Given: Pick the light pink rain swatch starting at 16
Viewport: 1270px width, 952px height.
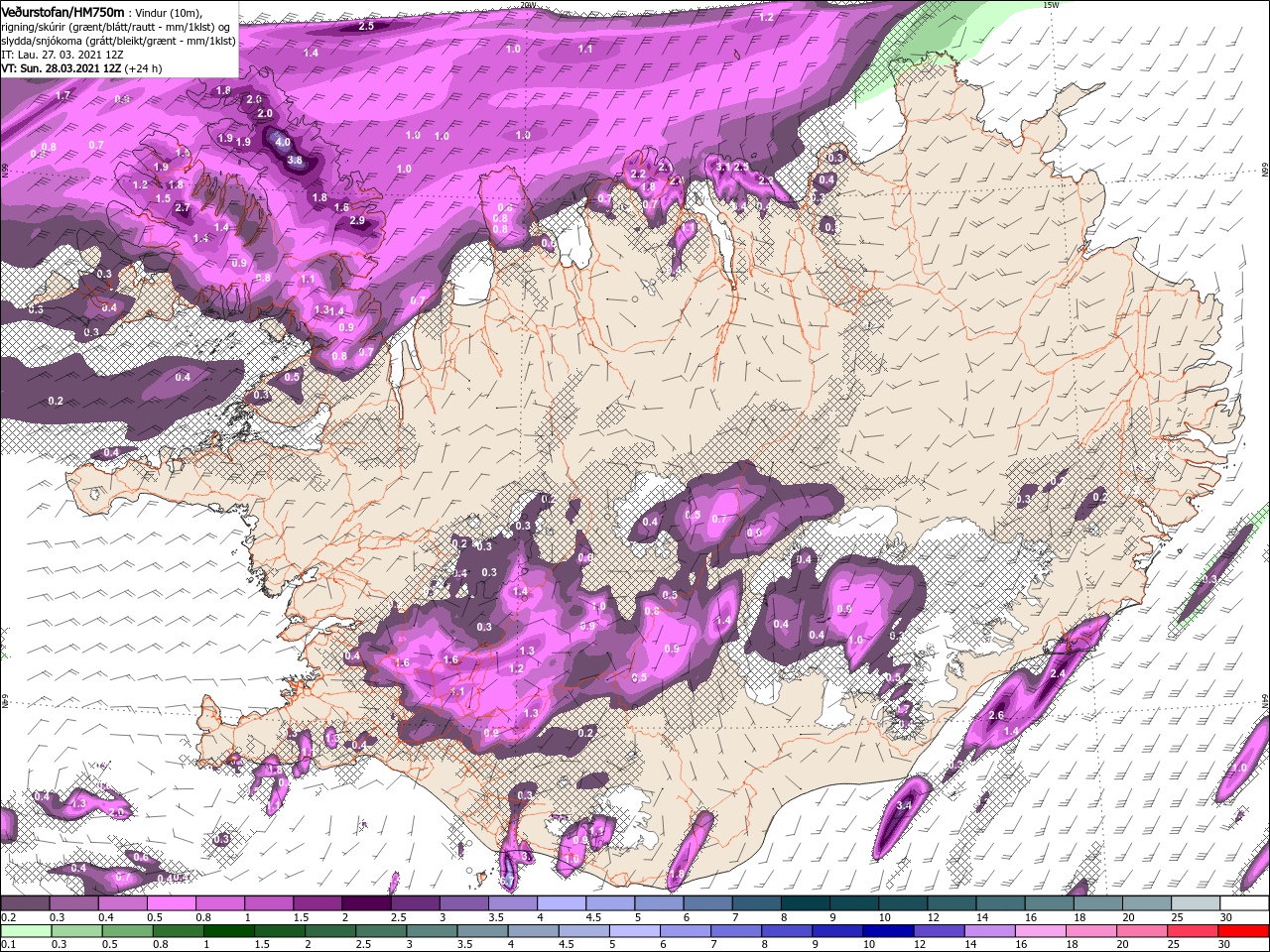Looking at the screenshot, I should 1041,930.
